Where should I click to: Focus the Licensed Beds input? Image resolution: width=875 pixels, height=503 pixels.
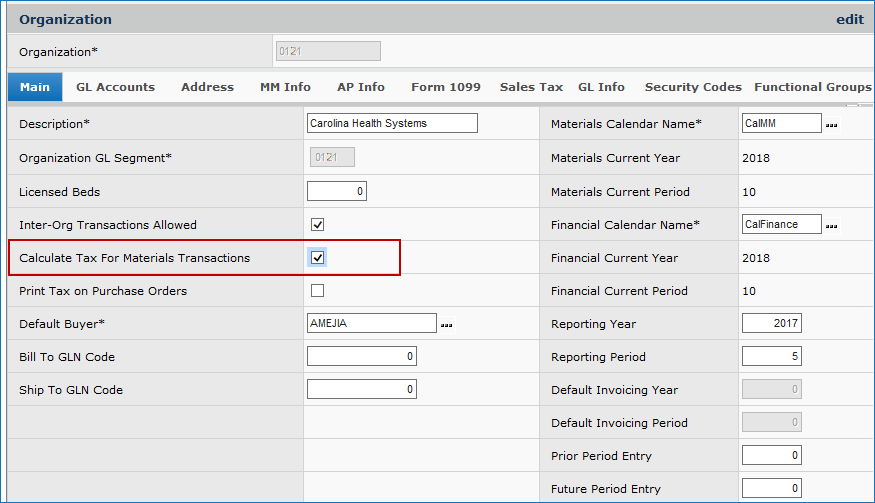pos(337,191)
